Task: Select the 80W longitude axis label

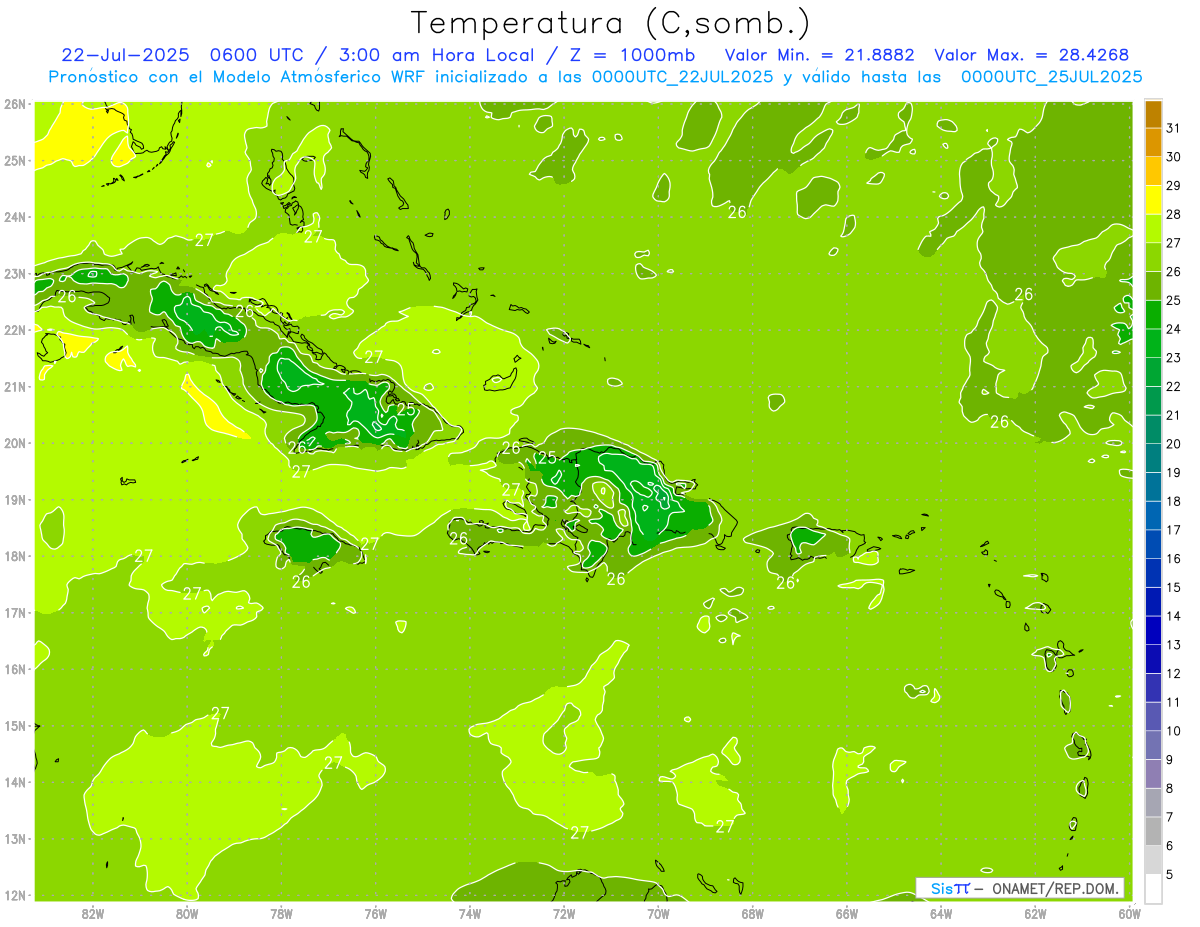Action: coord(187,913)
